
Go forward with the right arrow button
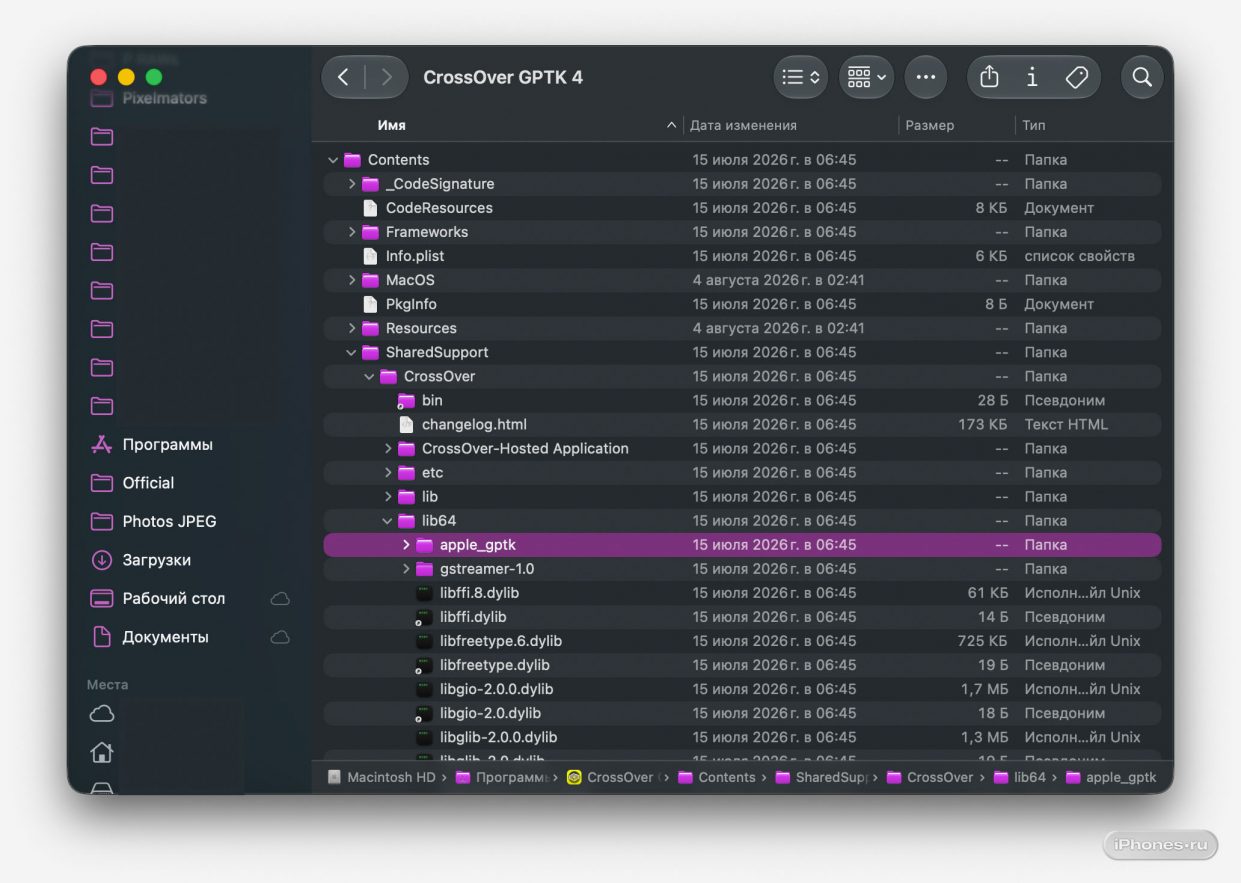[386, 77]
